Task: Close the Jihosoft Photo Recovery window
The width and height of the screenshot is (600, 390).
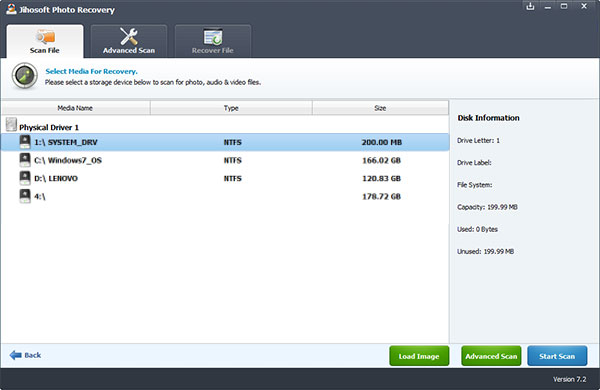Action: [x=584, y=7]
